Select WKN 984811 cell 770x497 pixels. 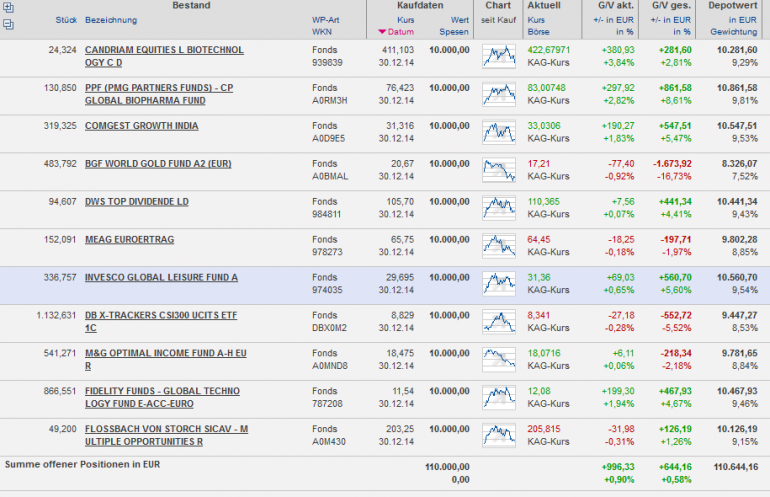coord(326,214)
